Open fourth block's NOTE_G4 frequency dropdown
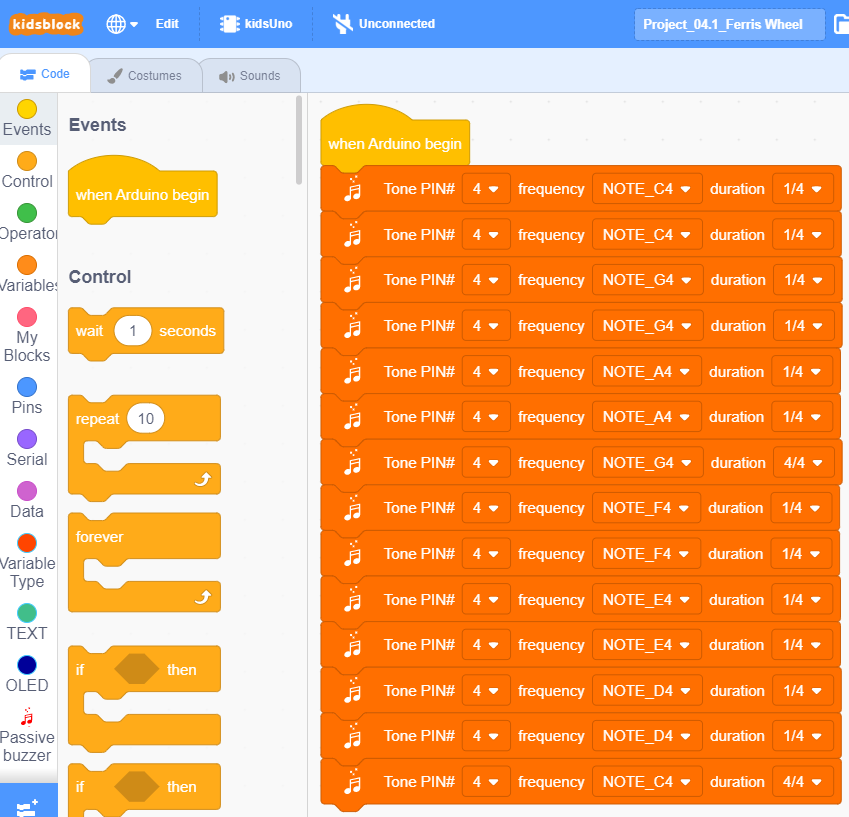849x817 pixels. 648,326
